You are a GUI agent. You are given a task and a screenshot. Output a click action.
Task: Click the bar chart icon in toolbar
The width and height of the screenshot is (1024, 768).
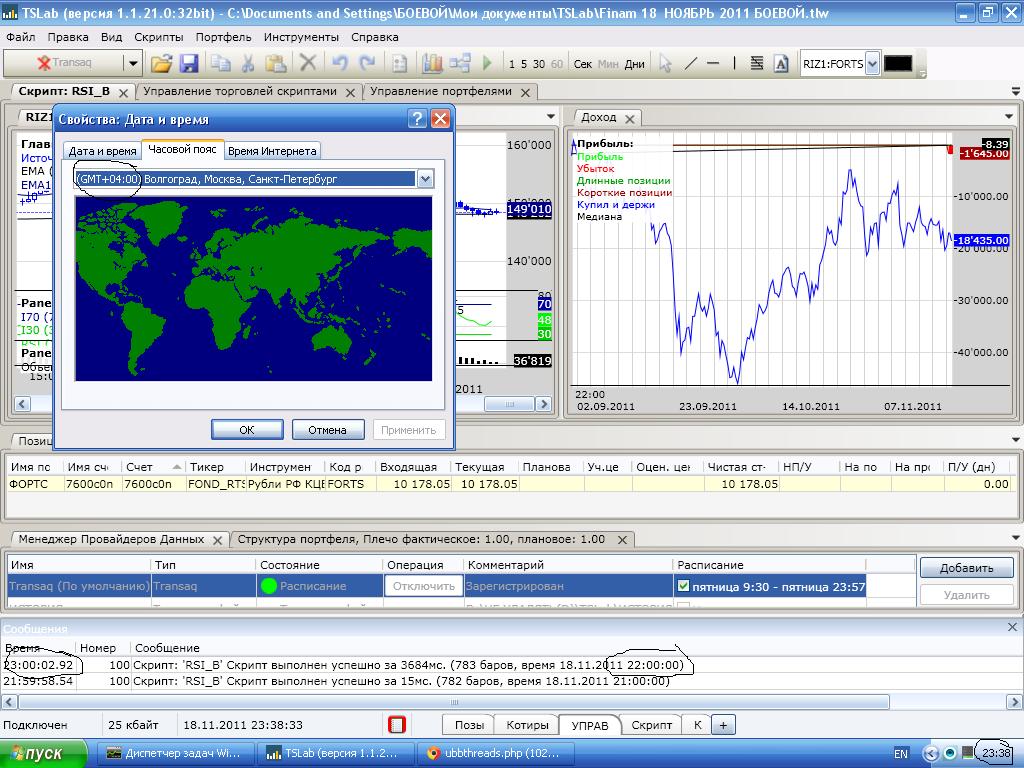[x=432, y=63]
